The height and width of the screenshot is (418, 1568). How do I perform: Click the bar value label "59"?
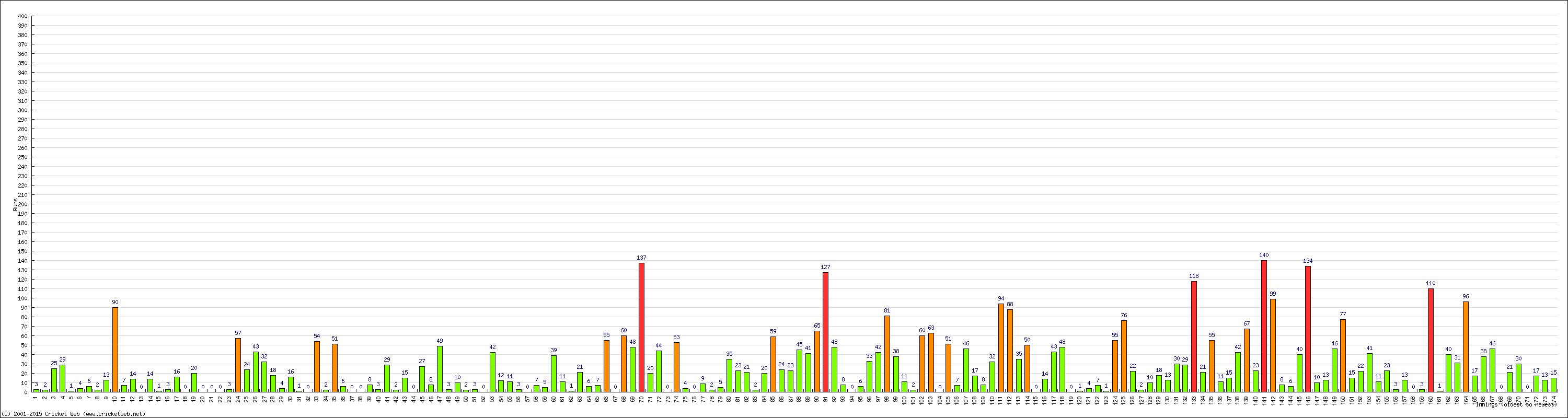click(x=773, y=332)
